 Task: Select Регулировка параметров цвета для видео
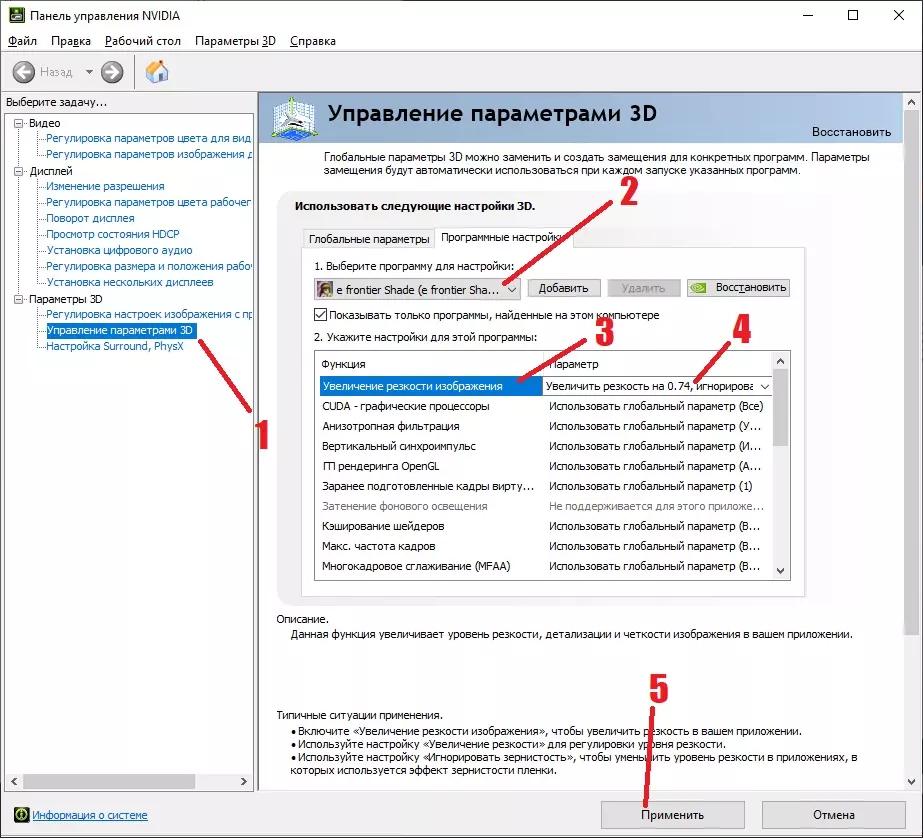[148, 138]
